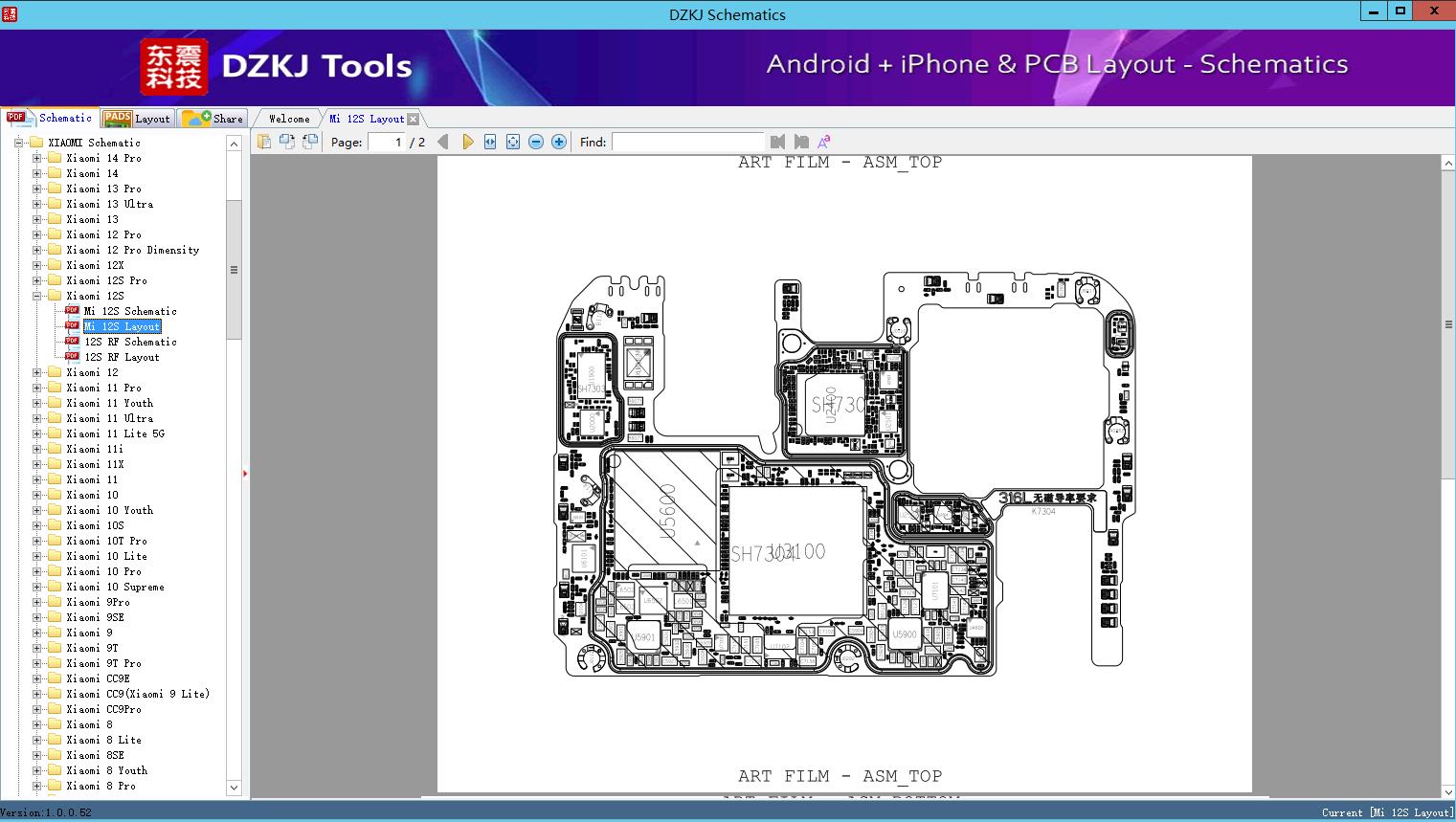Expand the Xiaomi 13 Ultra folder
The image size is (1456, 822).
[x=37, y=204]
